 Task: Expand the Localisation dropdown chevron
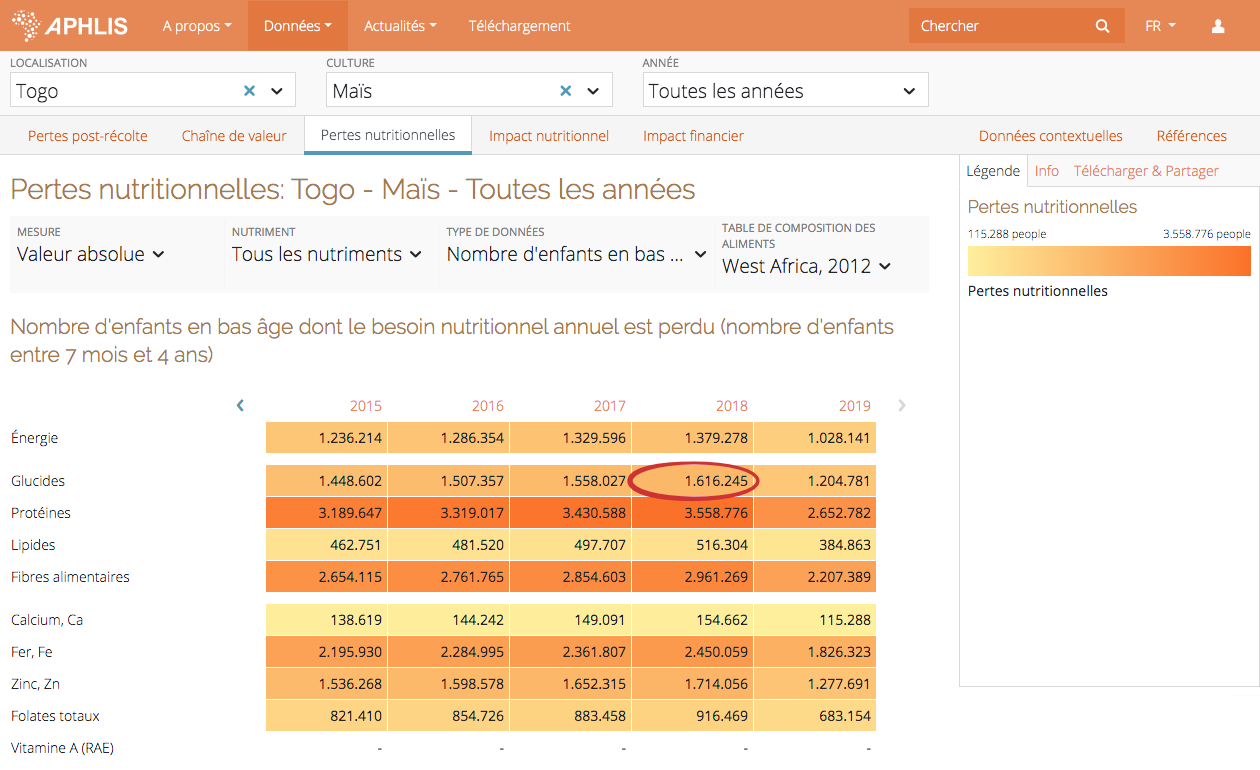point(277,91)
